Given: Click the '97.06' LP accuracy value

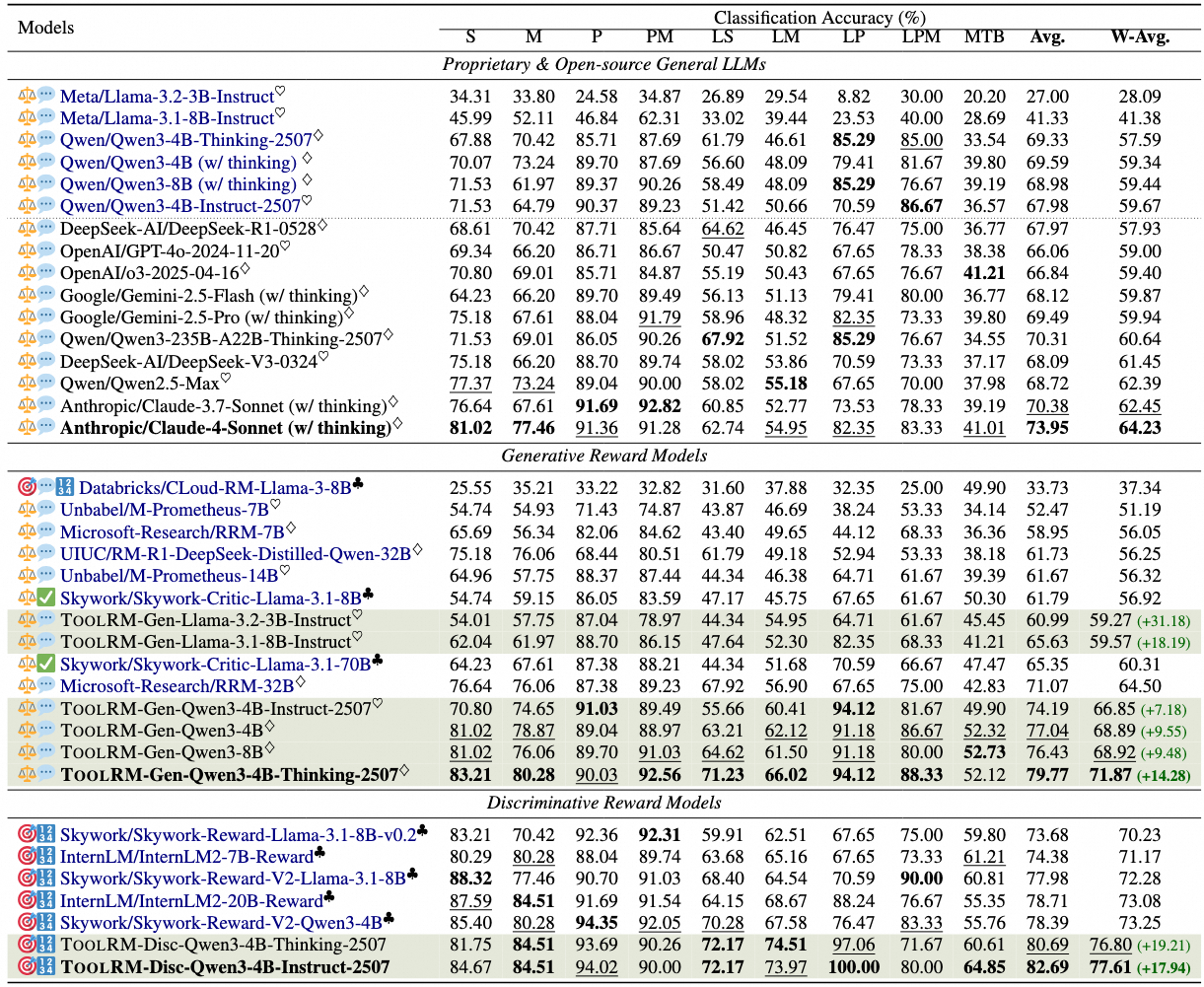Looking at the screenshot, I should pyautogui.click(x=853, y=946).
